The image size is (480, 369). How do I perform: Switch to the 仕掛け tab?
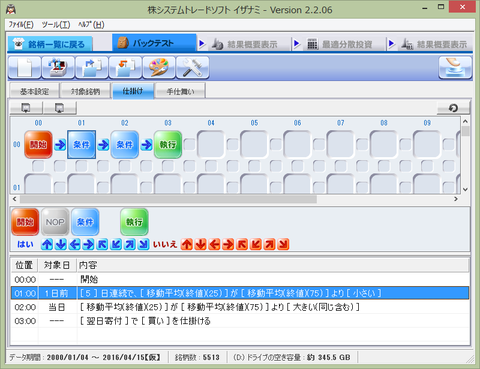133,91
